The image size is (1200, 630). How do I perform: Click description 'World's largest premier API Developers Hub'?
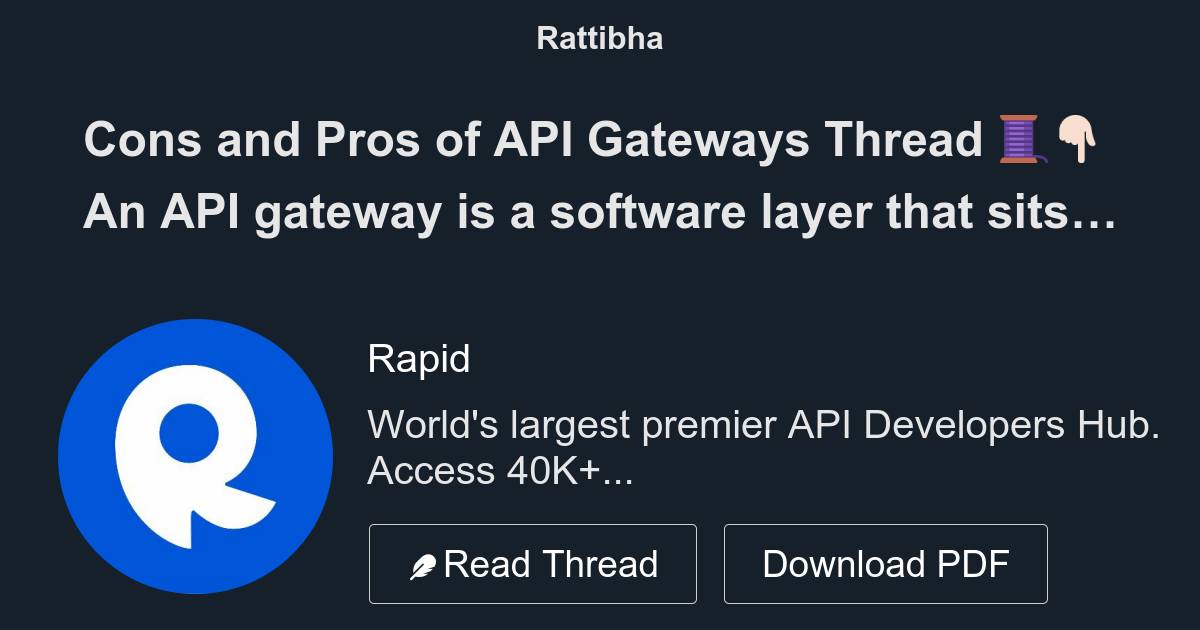[x=764, y=426]
